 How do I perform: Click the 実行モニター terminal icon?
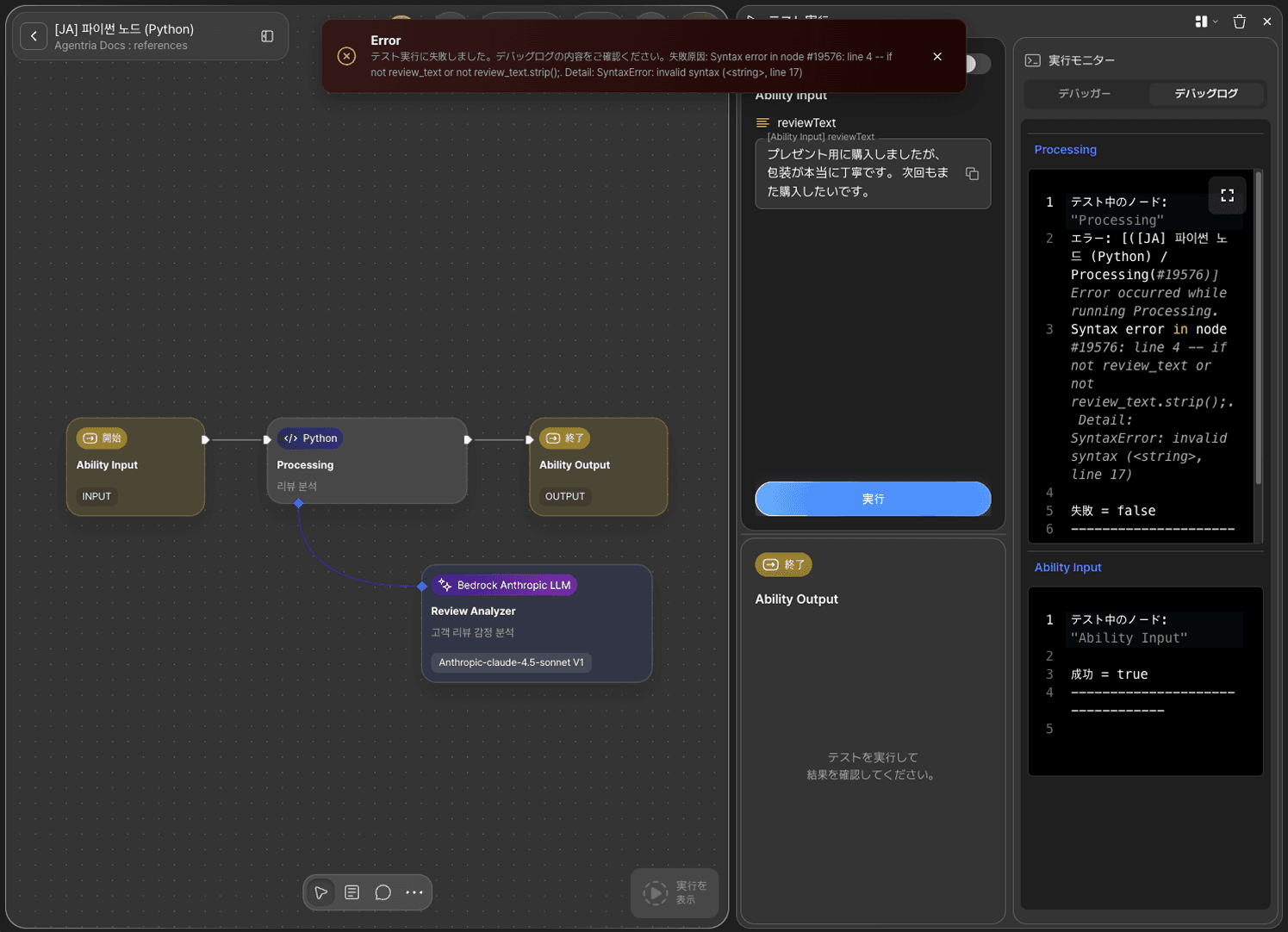pyautogui.click(x=1032, y=60)
